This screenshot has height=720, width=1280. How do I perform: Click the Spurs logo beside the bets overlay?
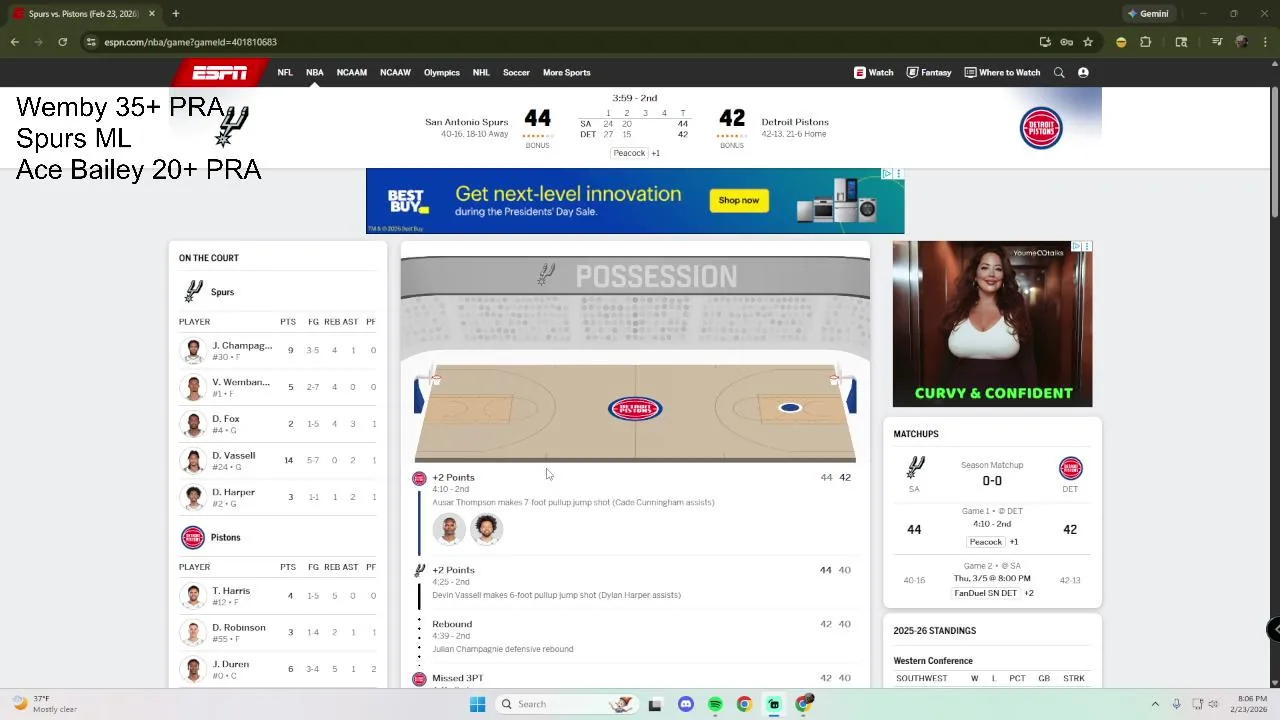pyautogui.click(x=231, y=126)
